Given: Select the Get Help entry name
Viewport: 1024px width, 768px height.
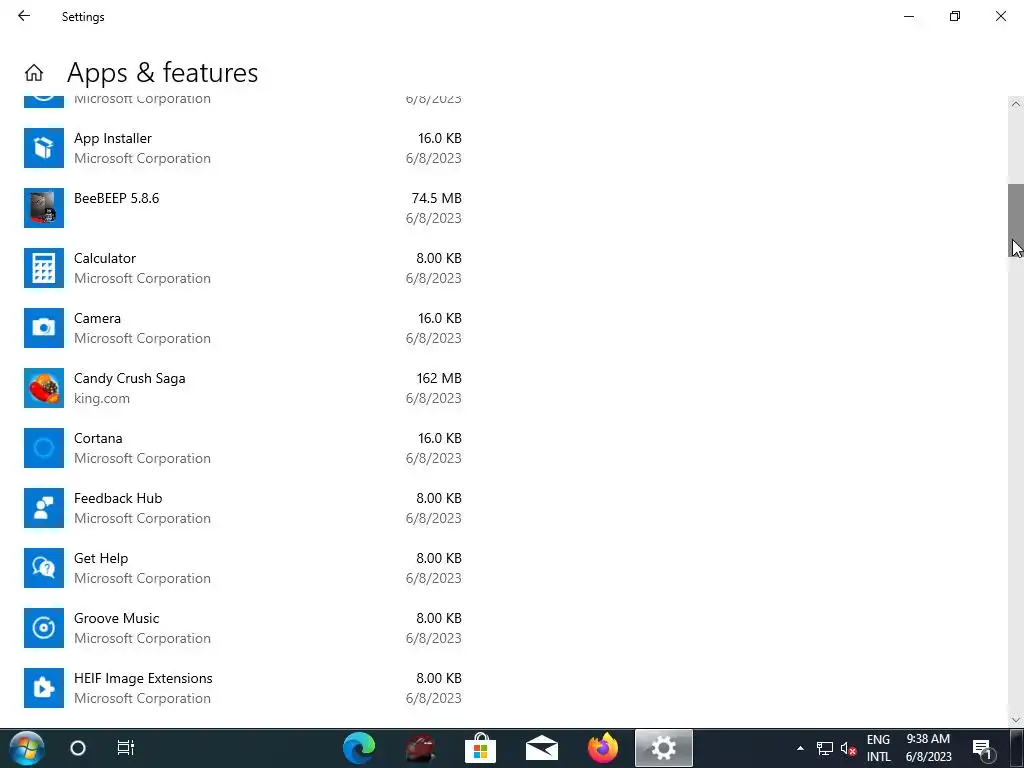Looking at the screenshot, I should [x=101, y=558].
